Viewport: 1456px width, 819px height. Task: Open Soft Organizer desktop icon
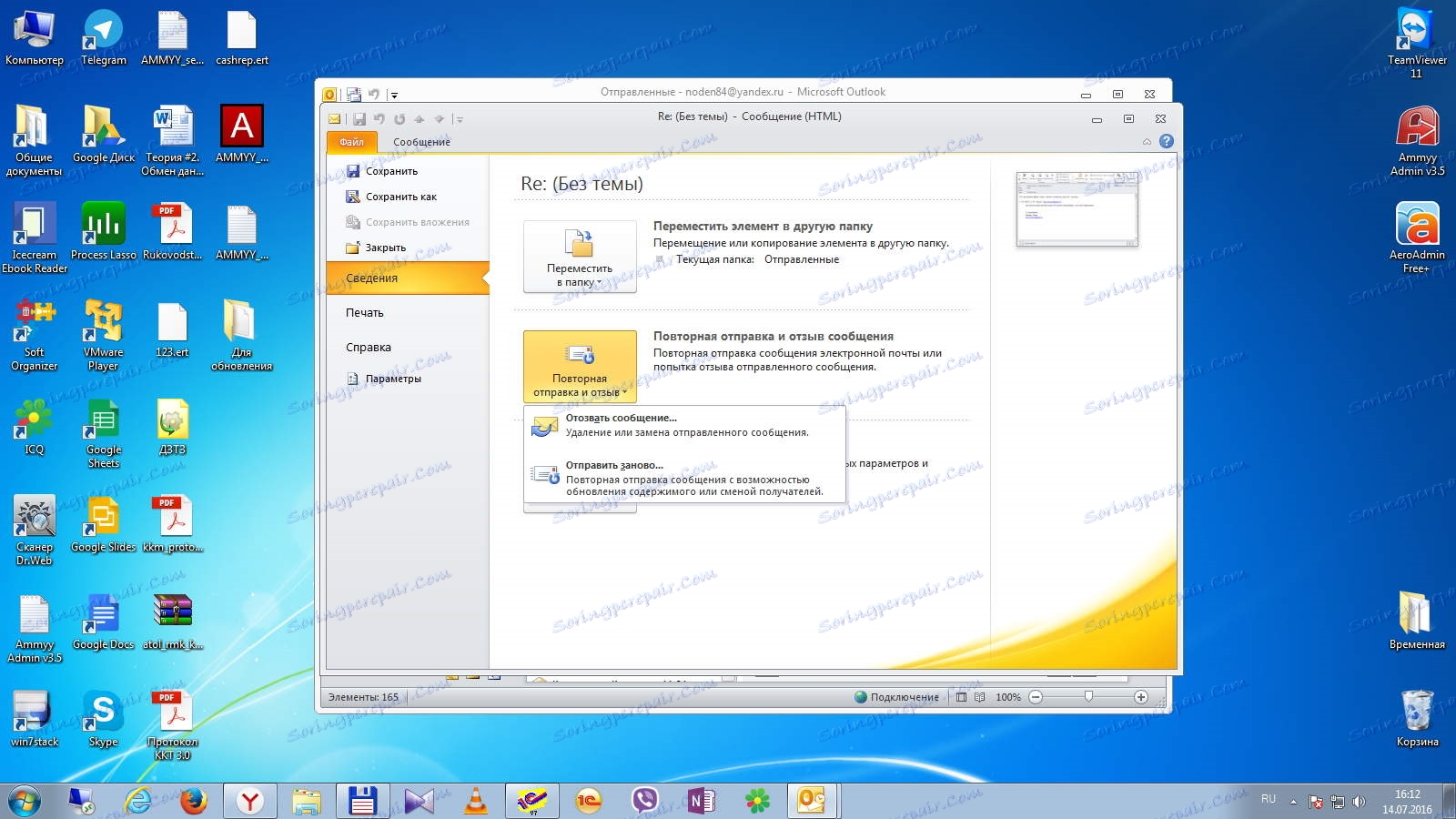[x=34, y=335]
